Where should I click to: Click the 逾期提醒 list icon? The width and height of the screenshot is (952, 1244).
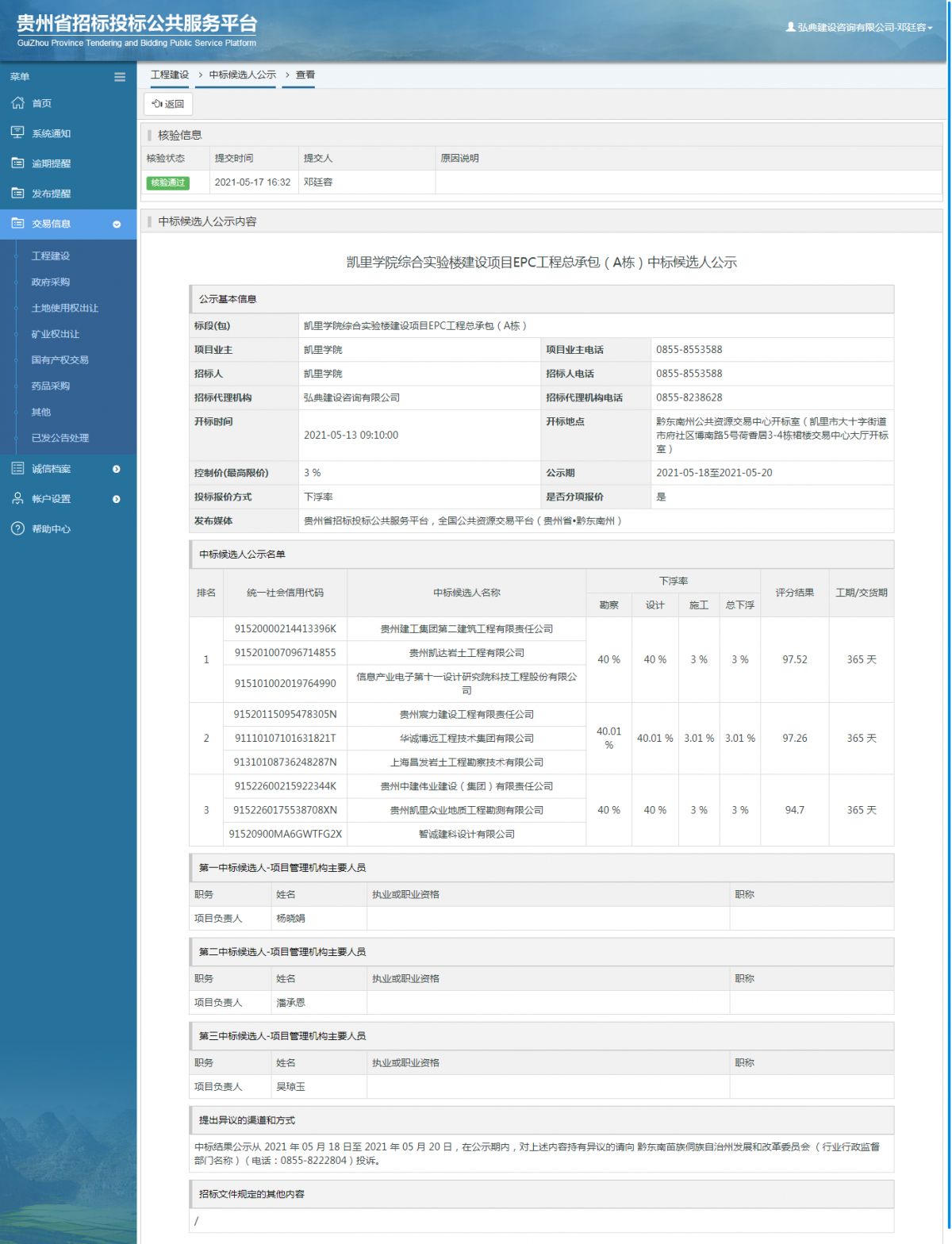[x=17, y=163]
